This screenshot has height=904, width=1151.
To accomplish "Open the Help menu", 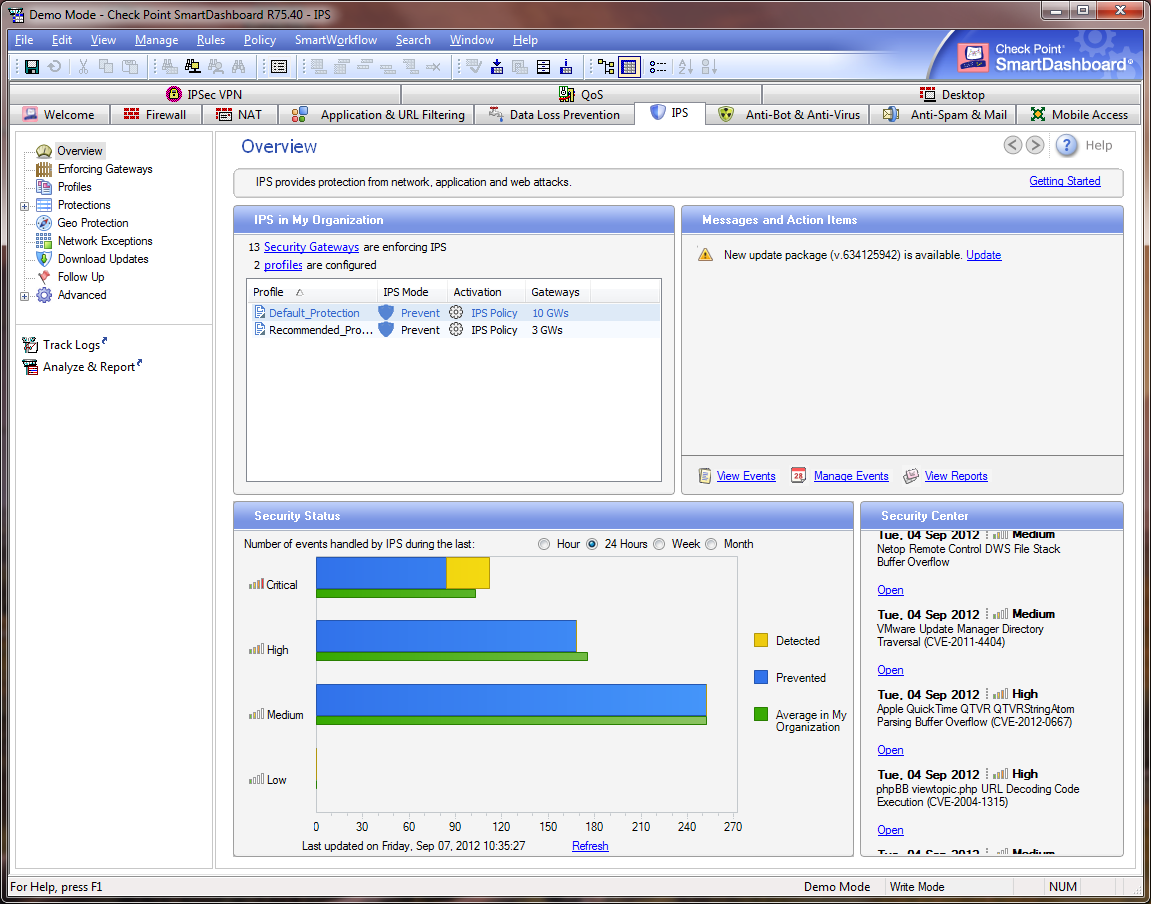I will click(526, 40).
